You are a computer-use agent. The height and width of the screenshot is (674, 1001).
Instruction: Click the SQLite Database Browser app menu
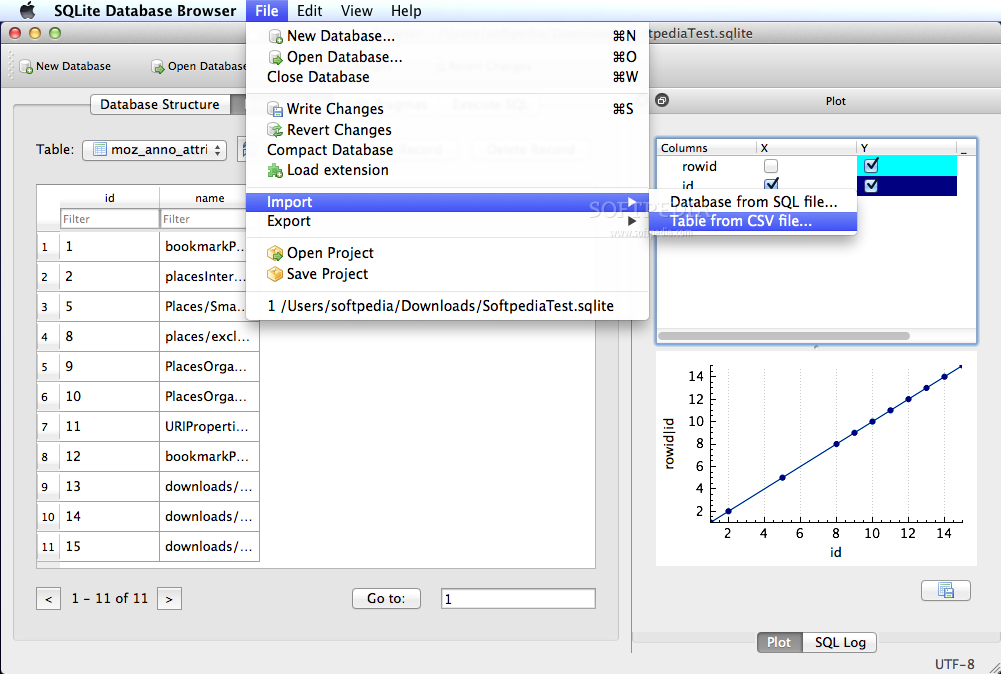tap(145, 11)
